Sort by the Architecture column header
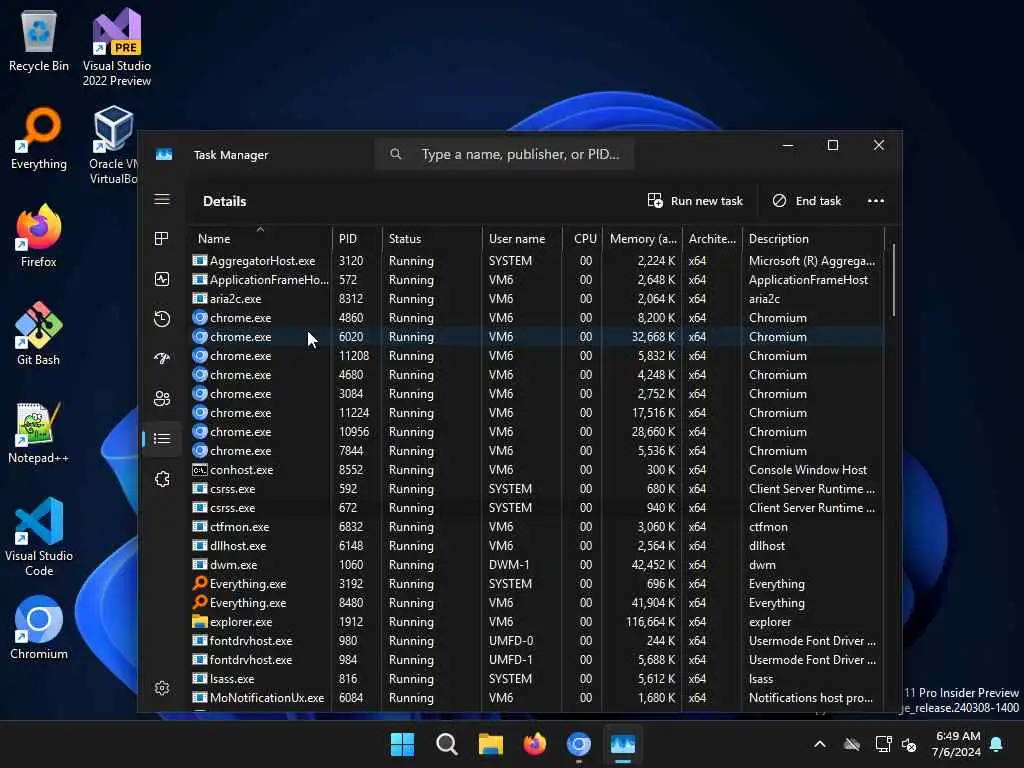The image size is (1024, 768). 712,238
